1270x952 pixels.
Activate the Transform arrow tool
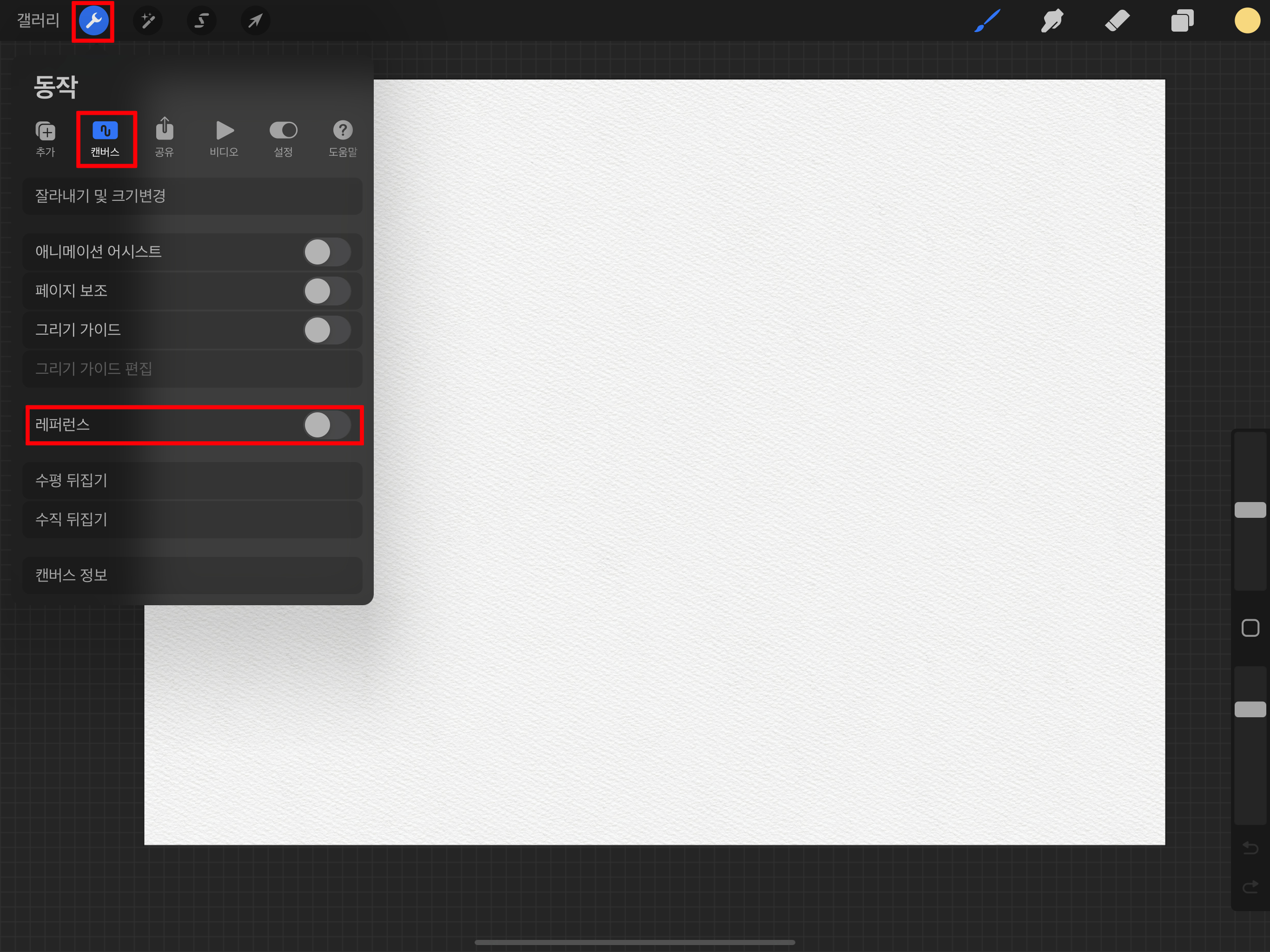[255, 21]
